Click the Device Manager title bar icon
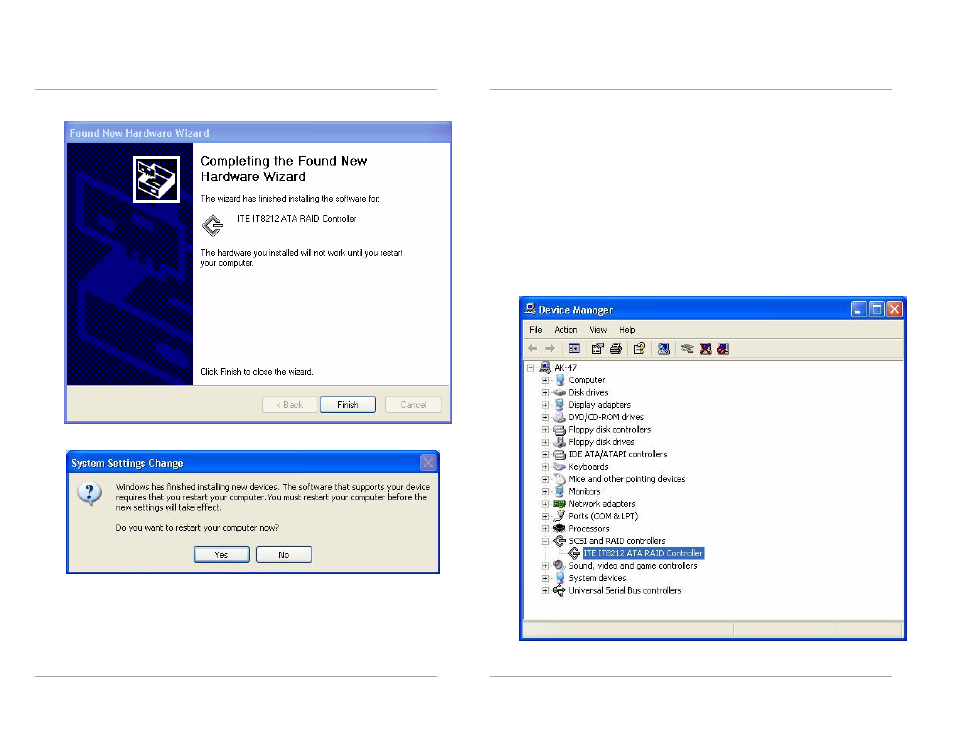The height and width of the screenshot is (737, 954). [x=531, y=309]
